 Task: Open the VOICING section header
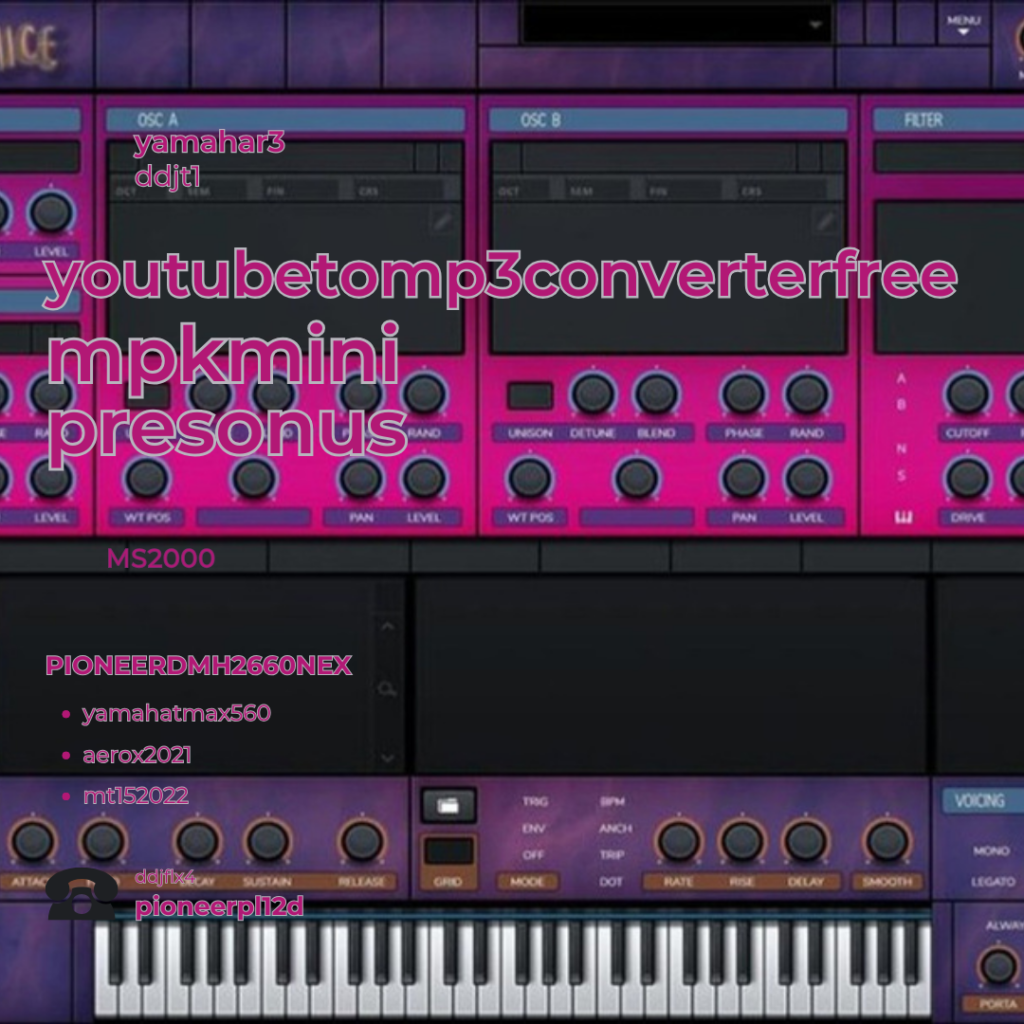tap(983, 801)
